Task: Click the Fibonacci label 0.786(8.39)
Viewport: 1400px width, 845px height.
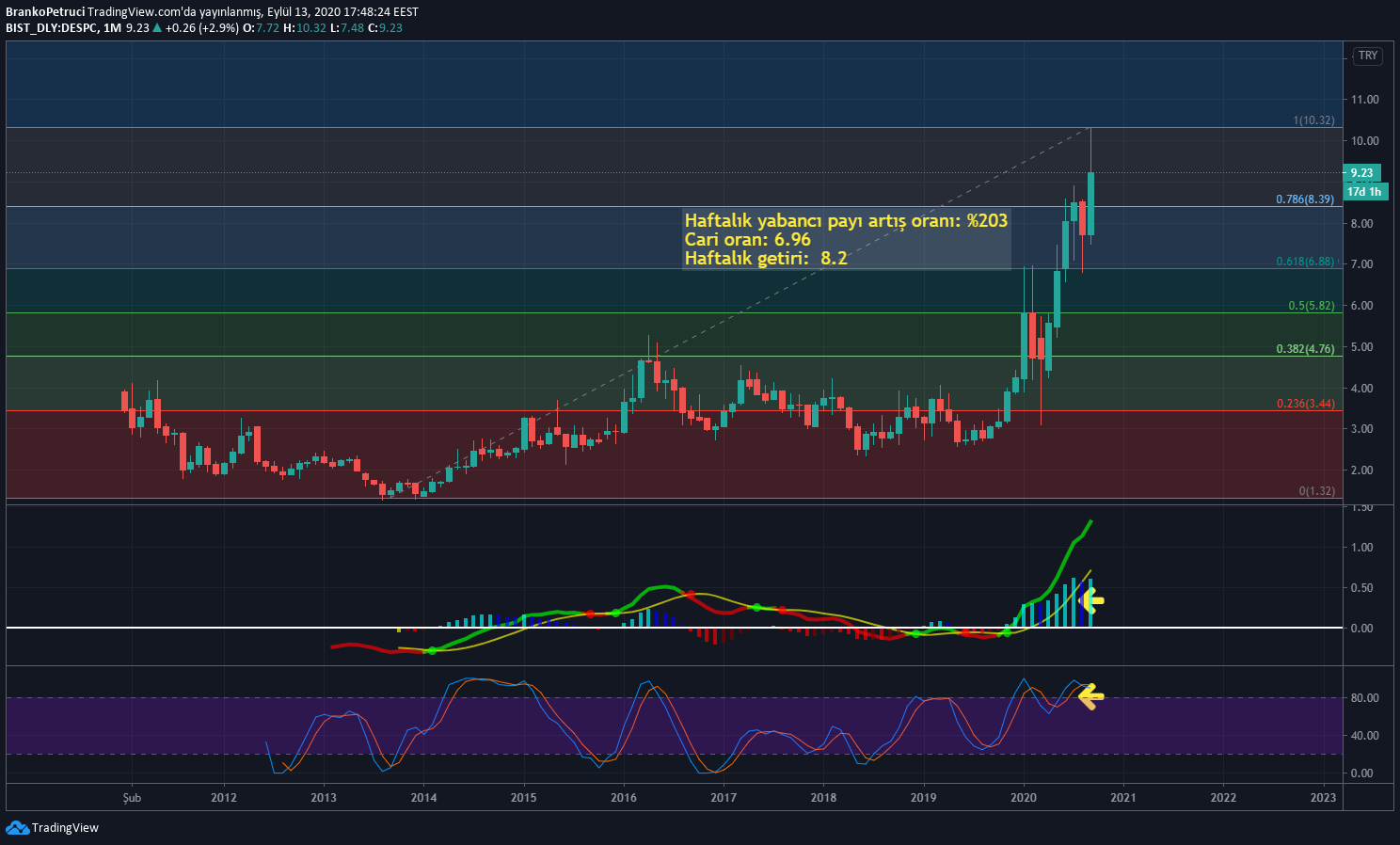Action: pos(1305,199)
